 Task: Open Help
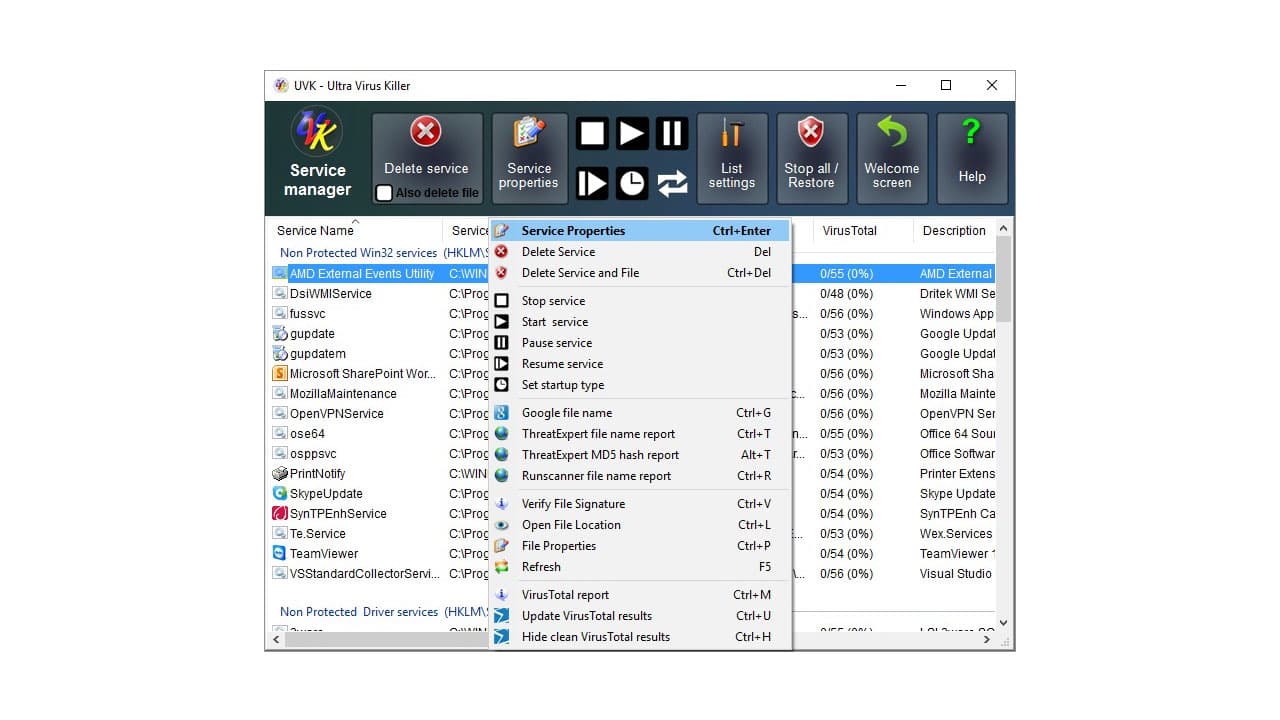tap(971, 150)
